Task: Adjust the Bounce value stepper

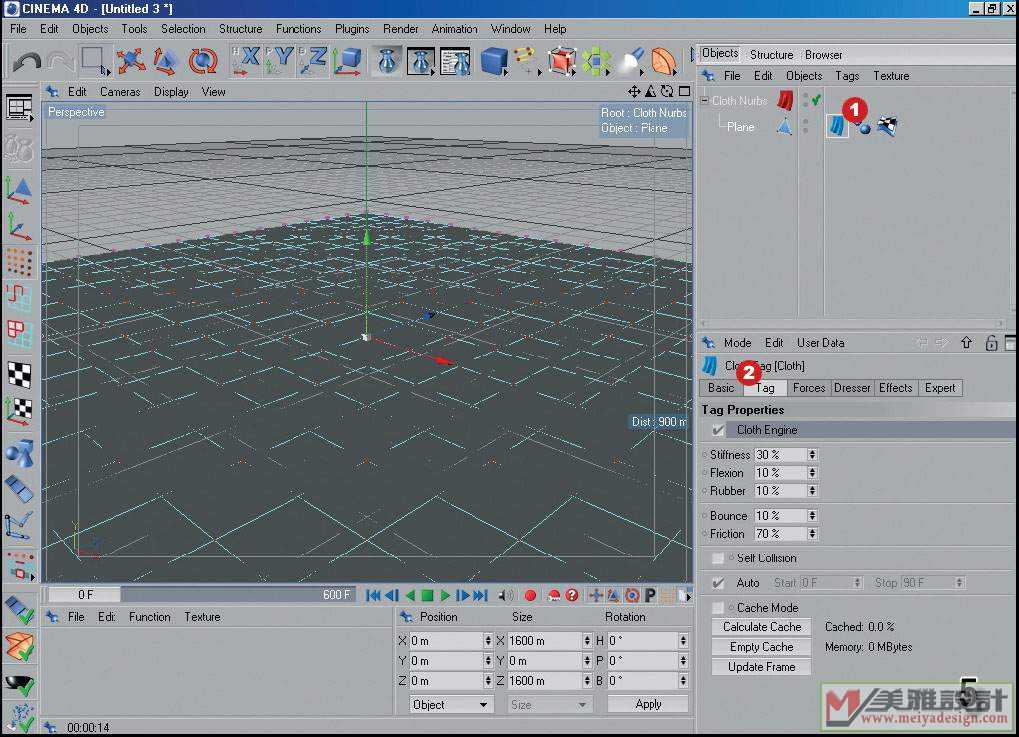Action: [x=812, y=515]
